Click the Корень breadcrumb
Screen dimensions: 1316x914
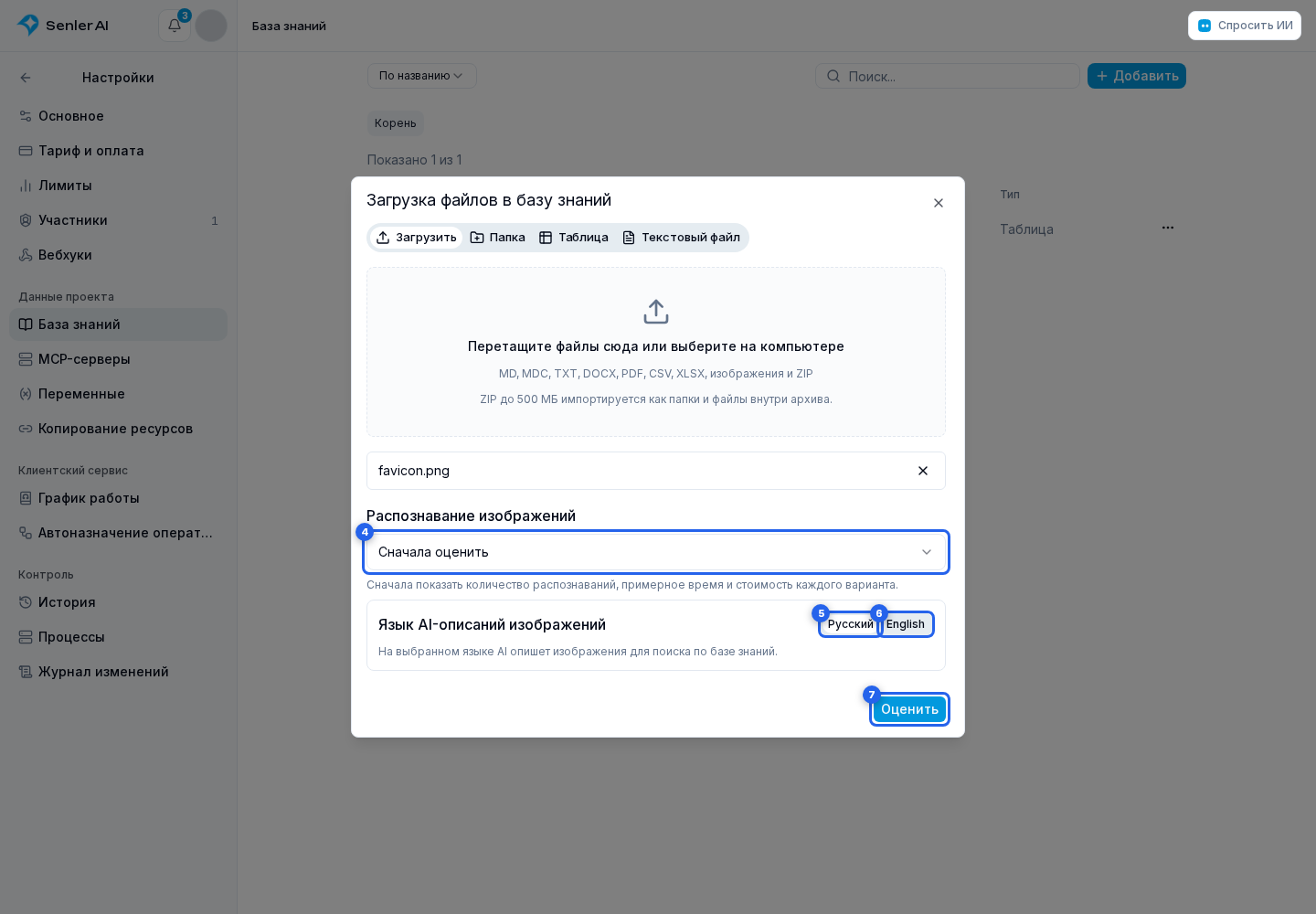(x=396, y=123)
